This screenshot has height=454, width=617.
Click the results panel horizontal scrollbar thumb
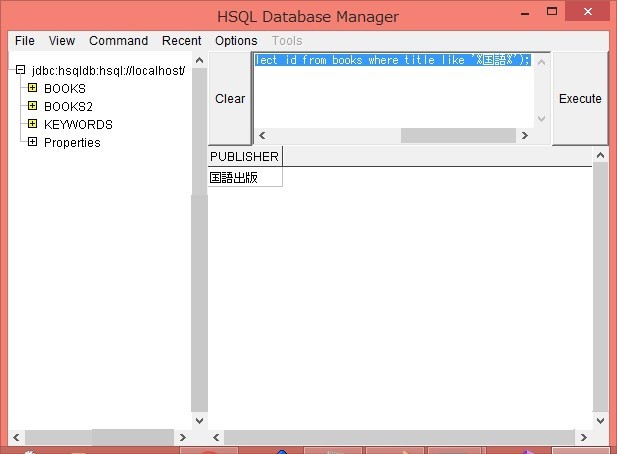(x=399, y=437)
